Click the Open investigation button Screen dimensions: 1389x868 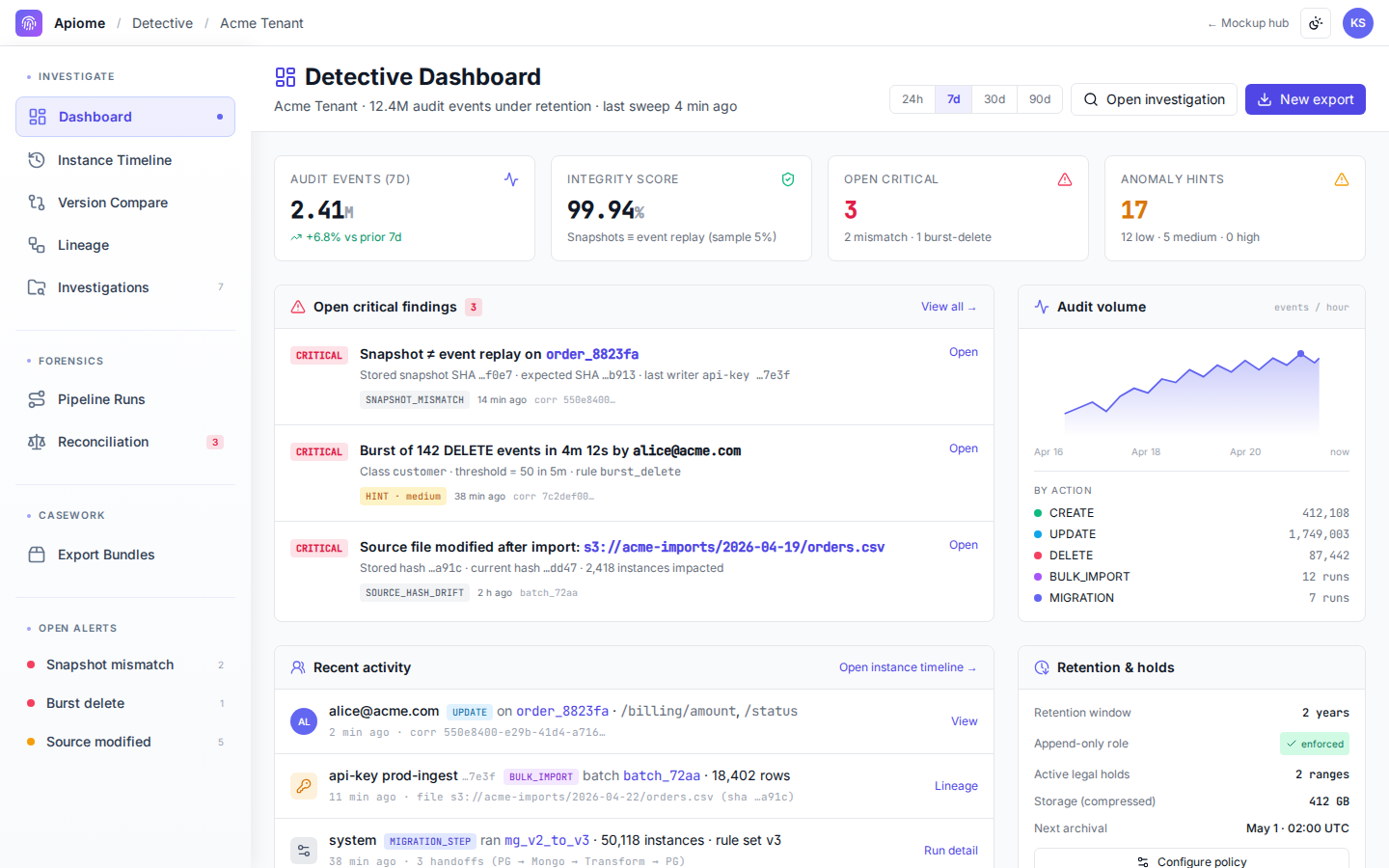[1154, 99]
